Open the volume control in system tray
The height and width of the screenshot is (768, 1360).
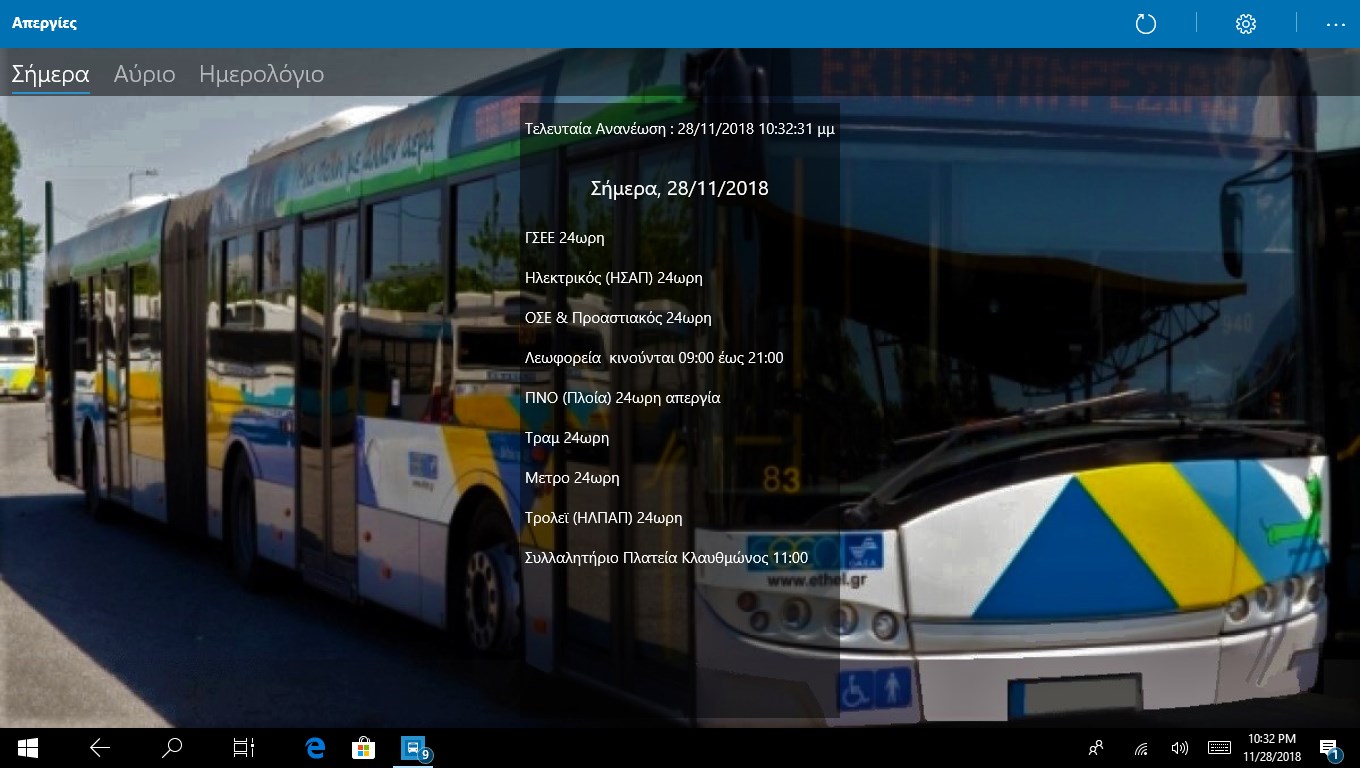(1179, 748)
